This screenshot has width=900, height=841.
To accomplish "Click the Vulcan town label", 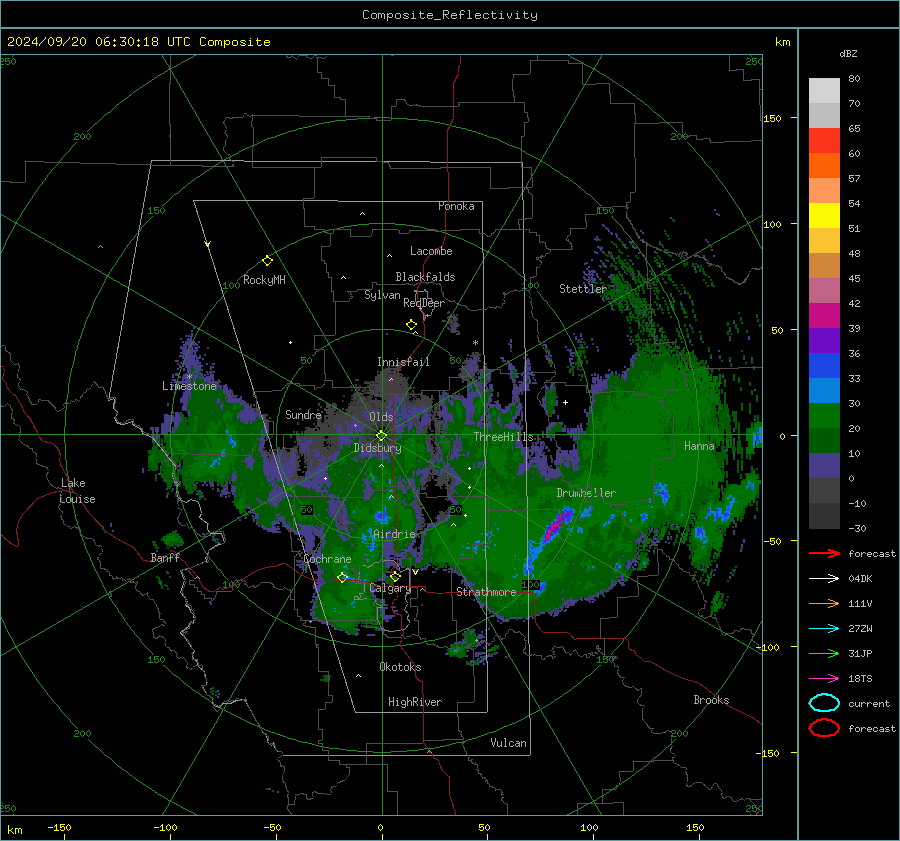I will pyautogui.click(x=508, y=743).
